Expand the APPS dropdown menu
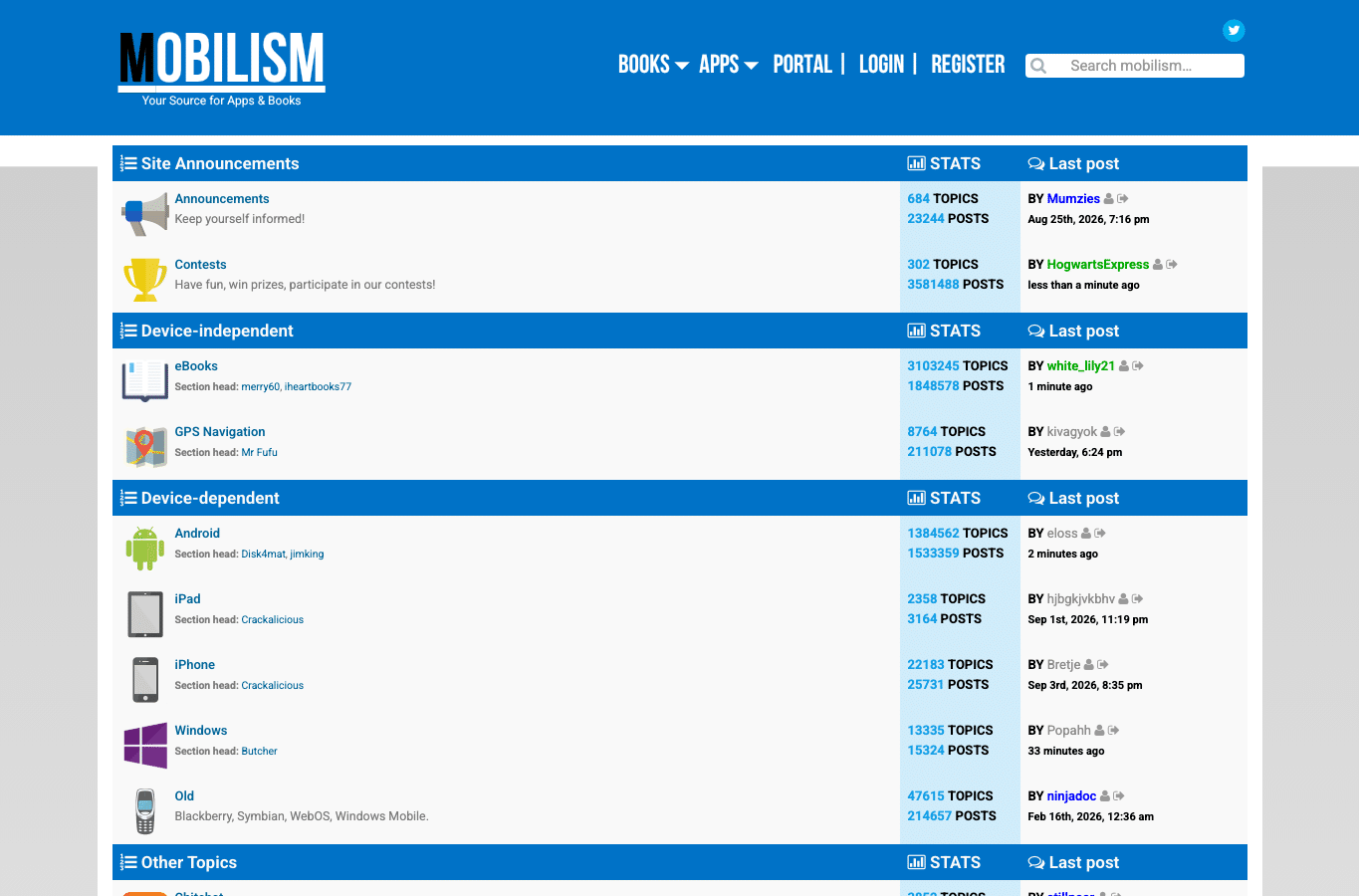This screenshot has height=896, width=1359. pyautogui.click(x=729, y=65)
